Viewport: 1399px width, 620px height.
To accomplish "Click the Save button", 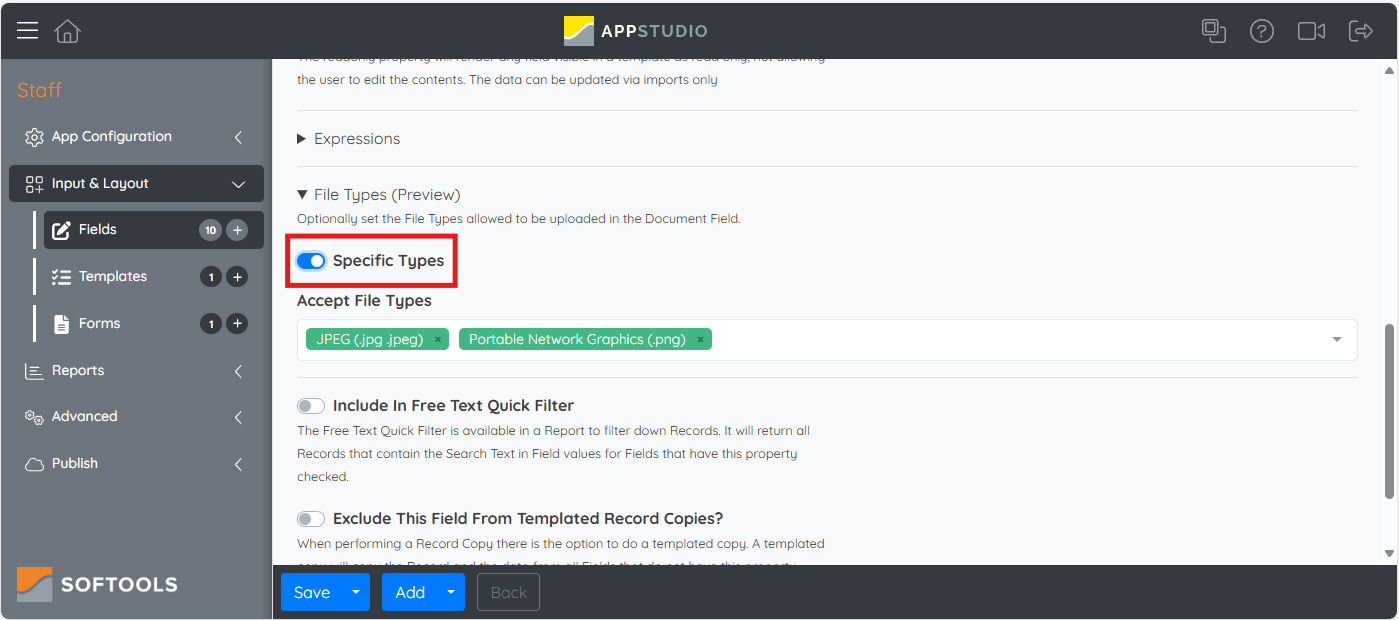I will click(x=310, y=592).
